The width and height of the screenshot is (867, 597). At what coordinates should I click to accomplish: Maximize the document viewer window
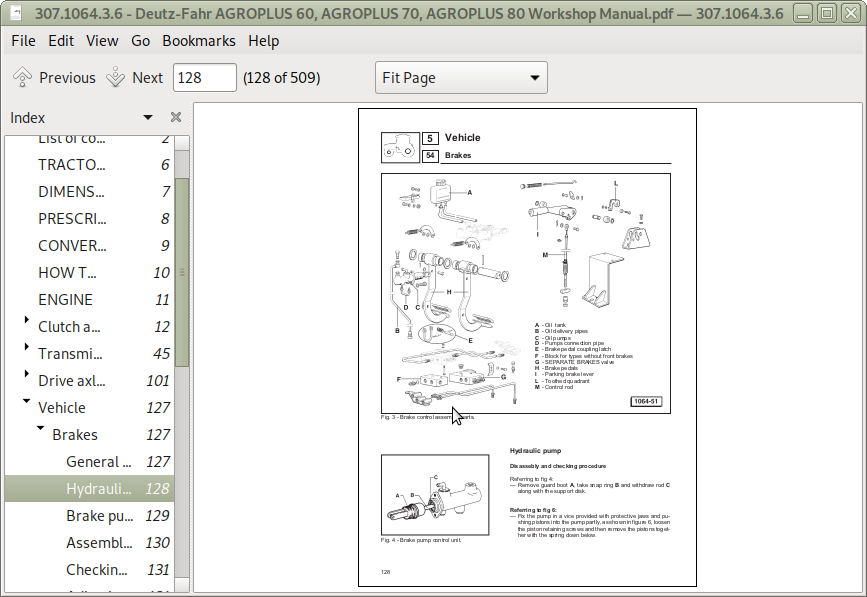tap(827, 14)
